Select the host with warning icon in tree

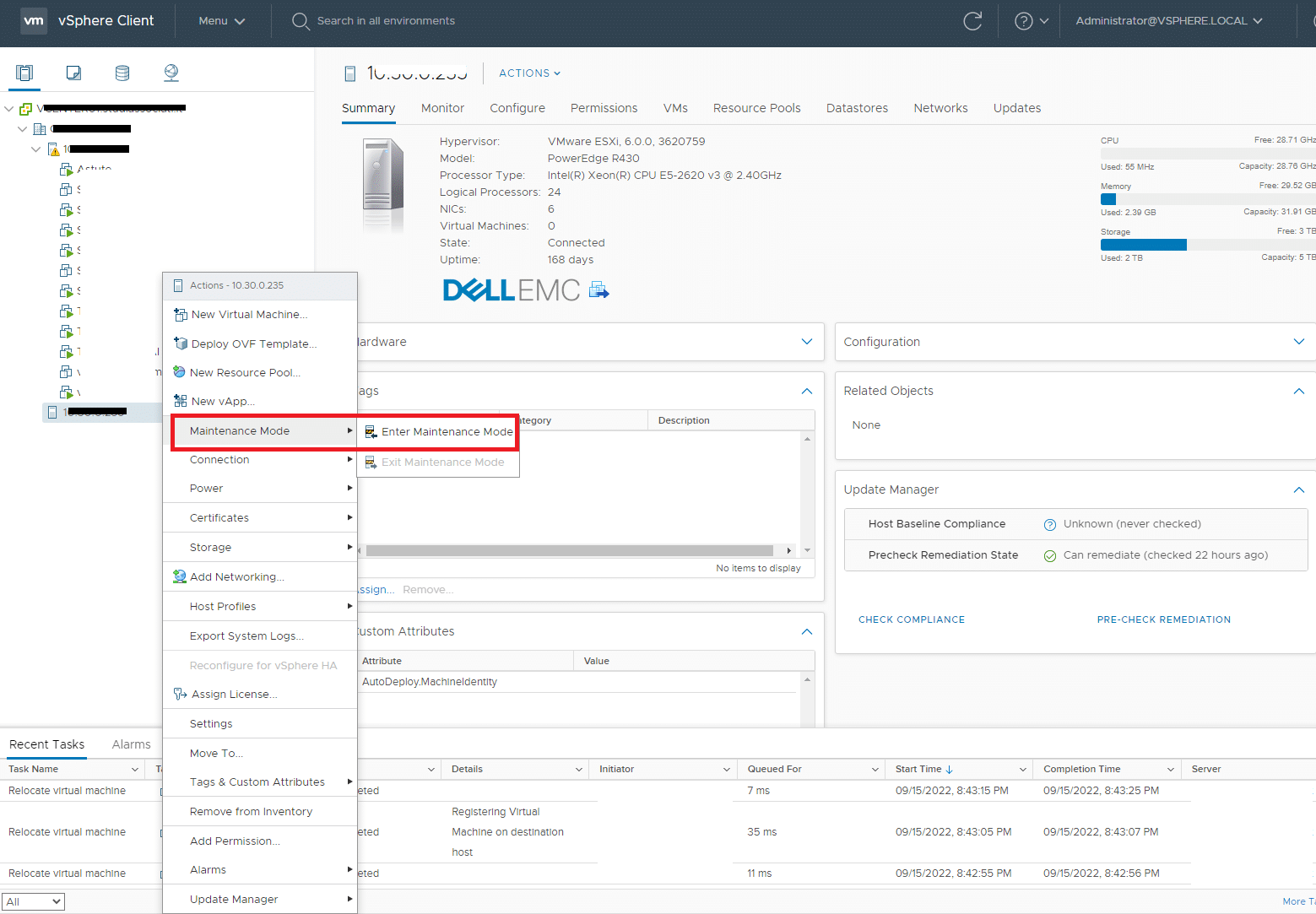pyautogui.click(x=54, y=149)
